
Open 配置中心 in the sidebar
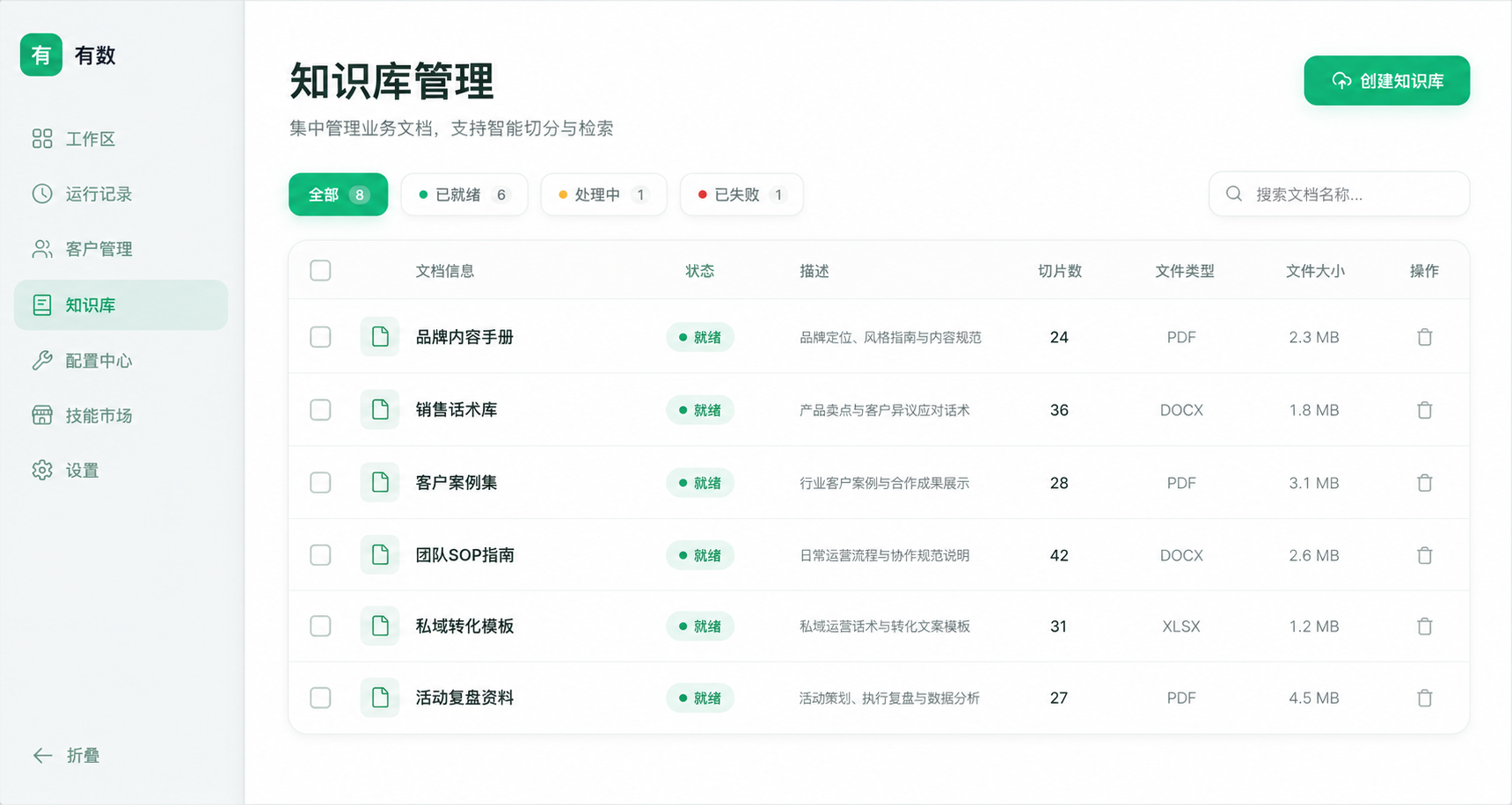point(121,361)
